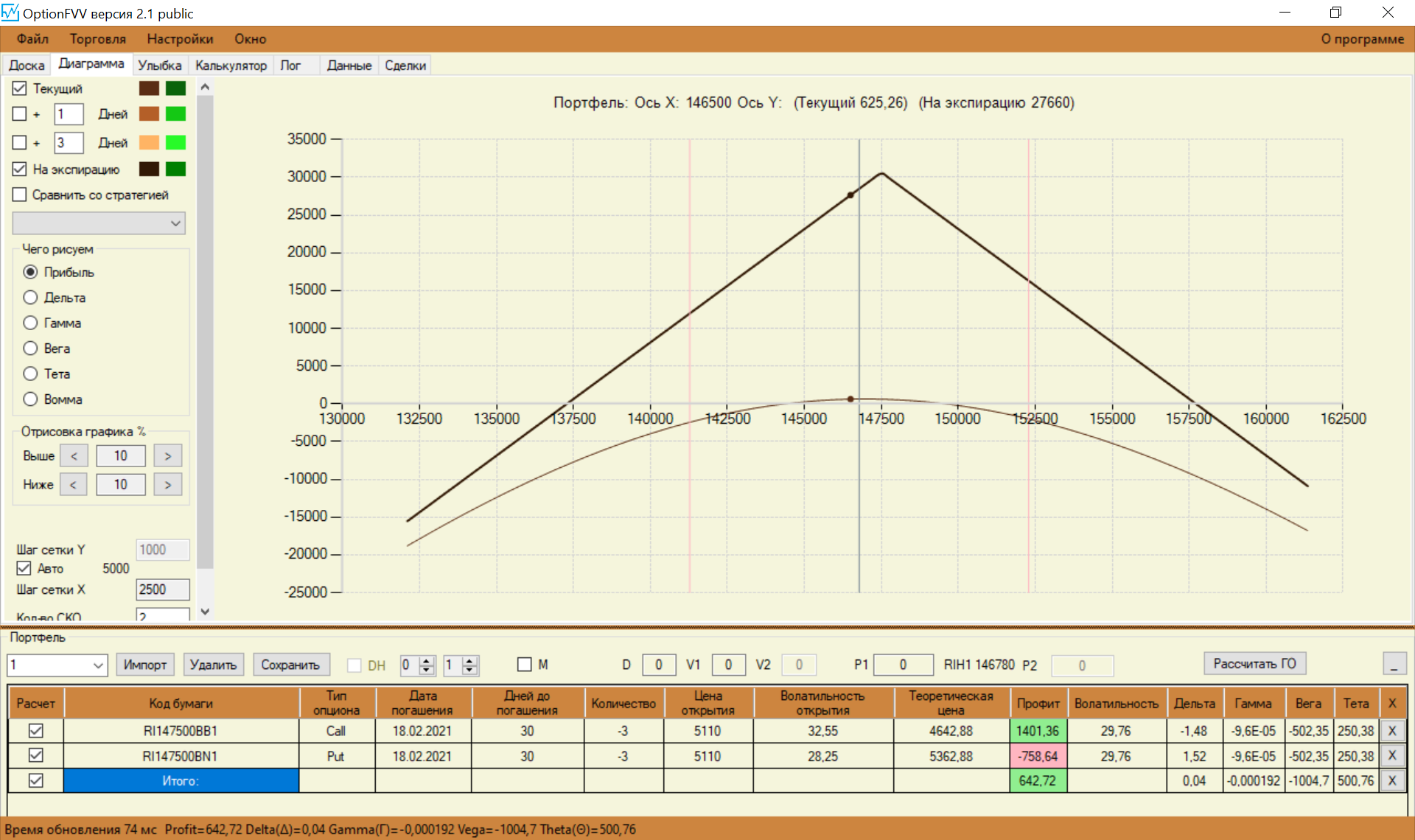Switch to the Улыбка tab
Viewport: 1415px width, 840px height.
point(159,66)
